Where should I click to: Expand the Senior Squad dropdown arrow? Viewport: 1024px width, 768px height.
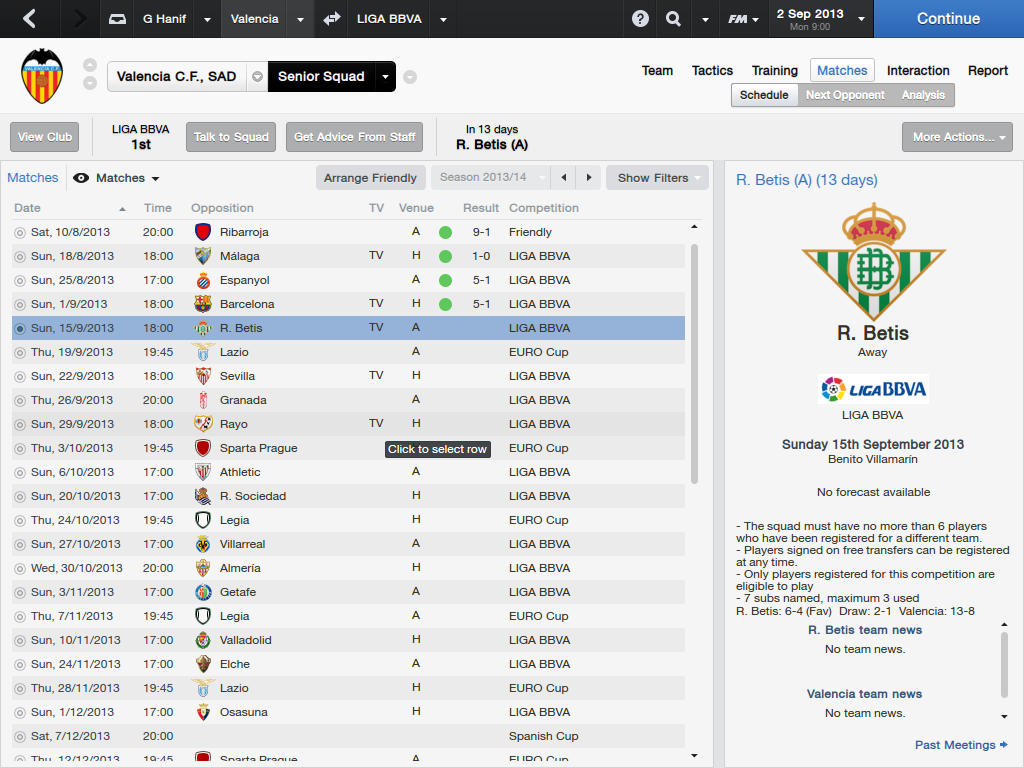click(x=385, y=76)
